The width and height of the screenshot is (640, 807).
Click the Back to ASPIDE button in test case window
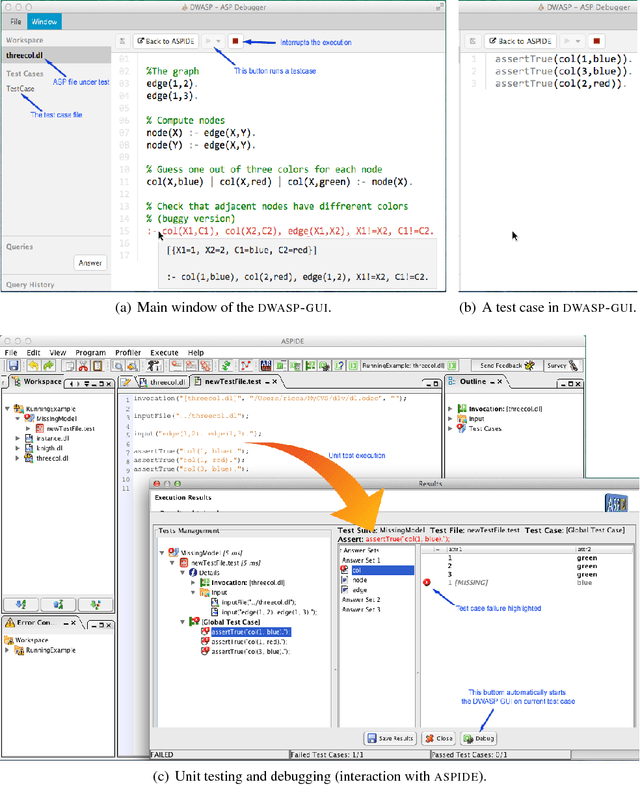click(x=520, y=41)
